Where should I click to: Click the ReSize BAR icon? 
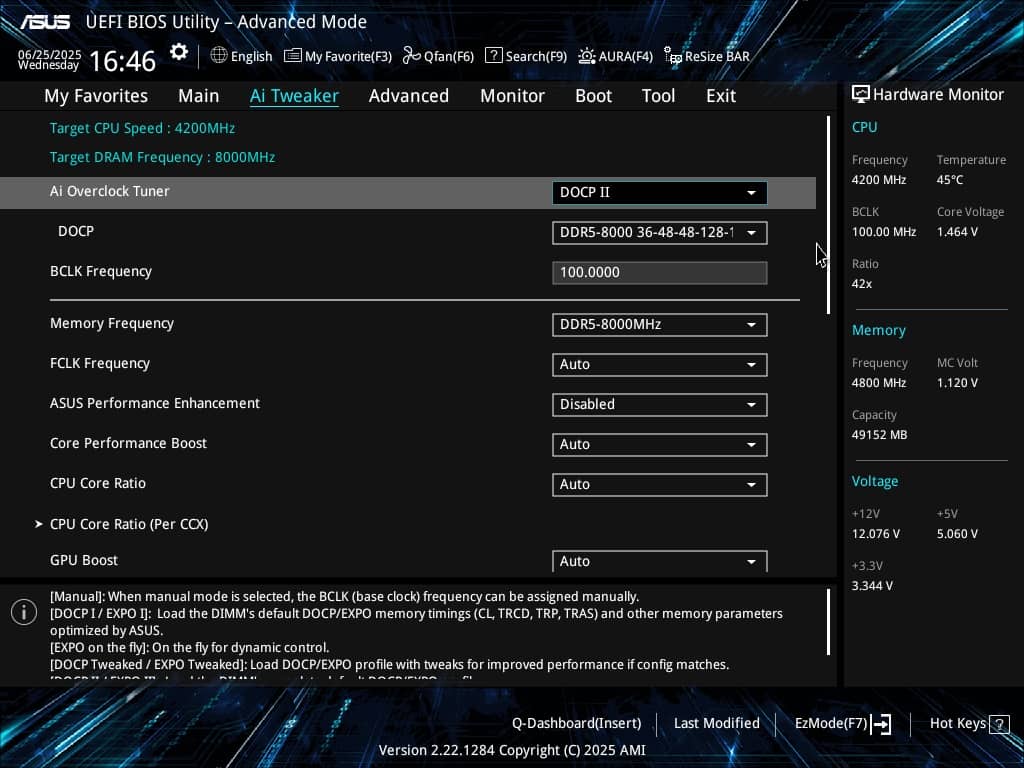pyautogui.click(x=673, y=56)
